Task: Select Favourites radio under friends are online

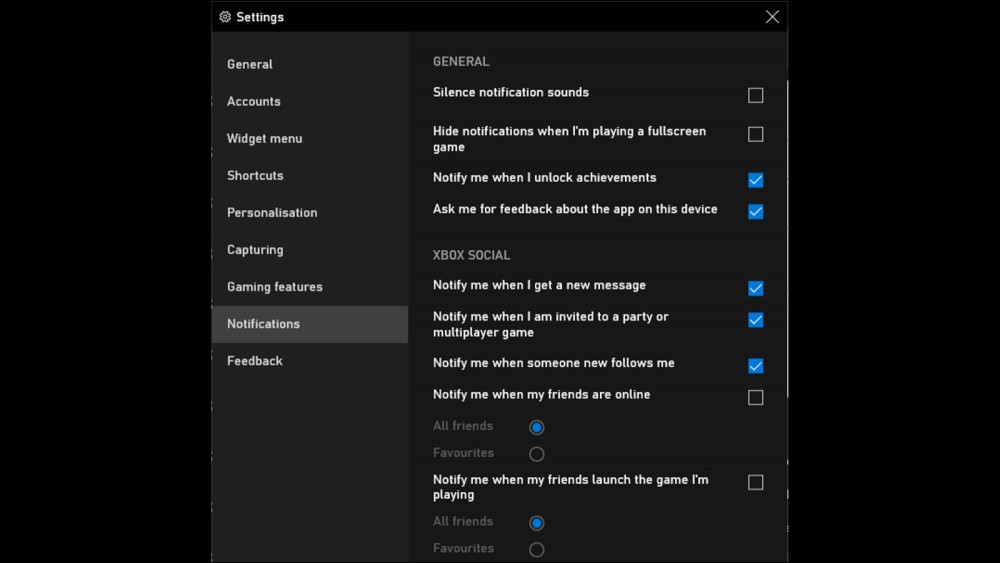Action: click(536, 454)
